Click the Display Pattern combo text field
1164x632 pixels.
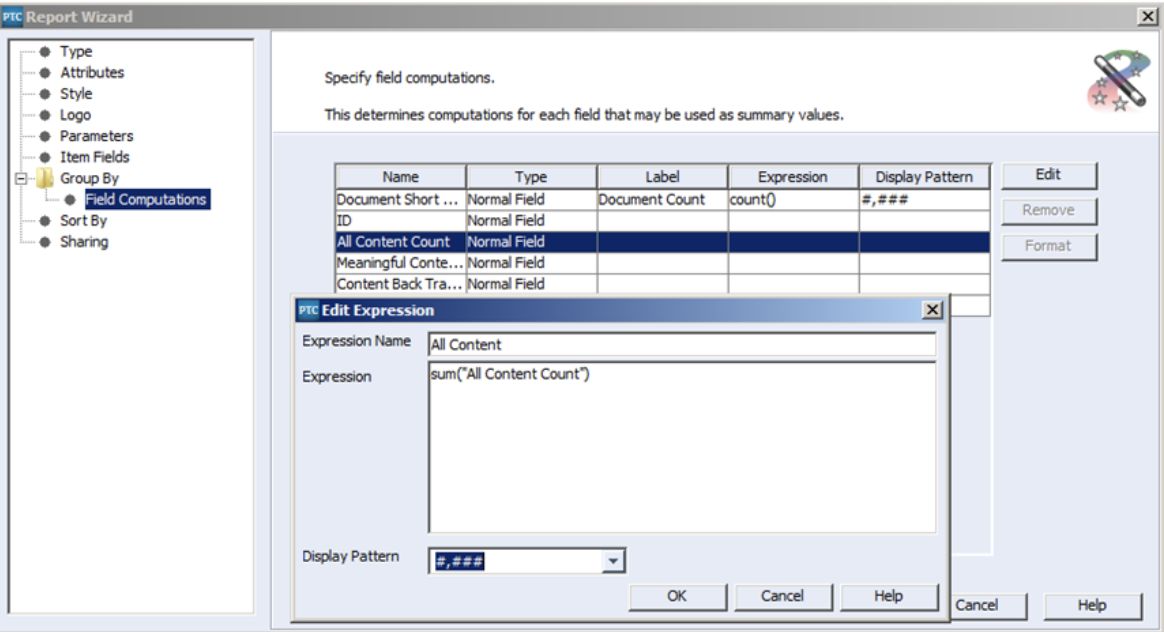[516, 561]
